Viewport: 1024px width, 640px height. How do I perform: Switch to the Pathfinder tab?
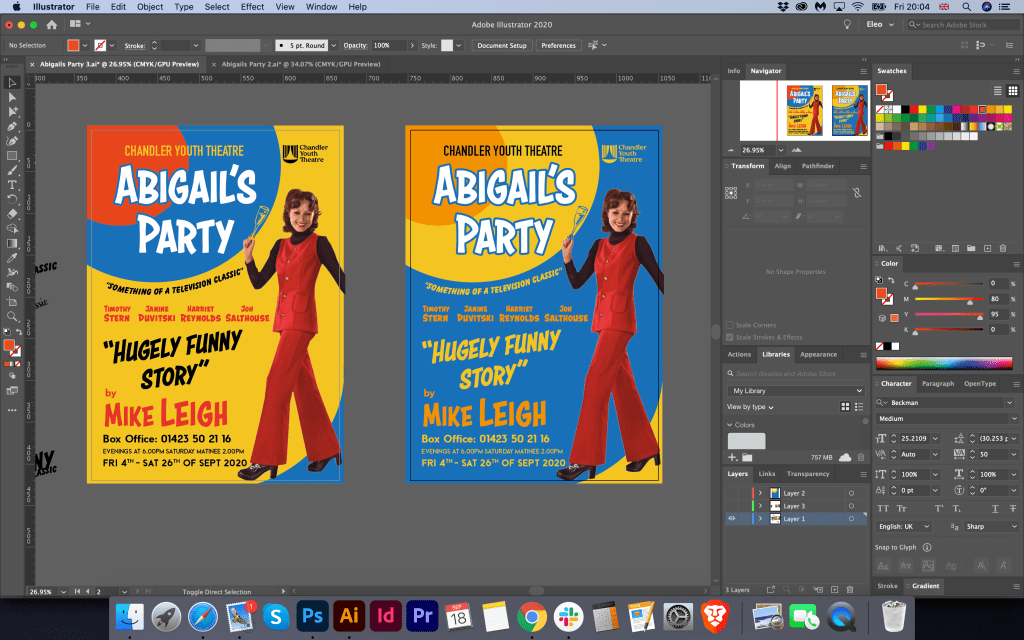click(818, 166)
